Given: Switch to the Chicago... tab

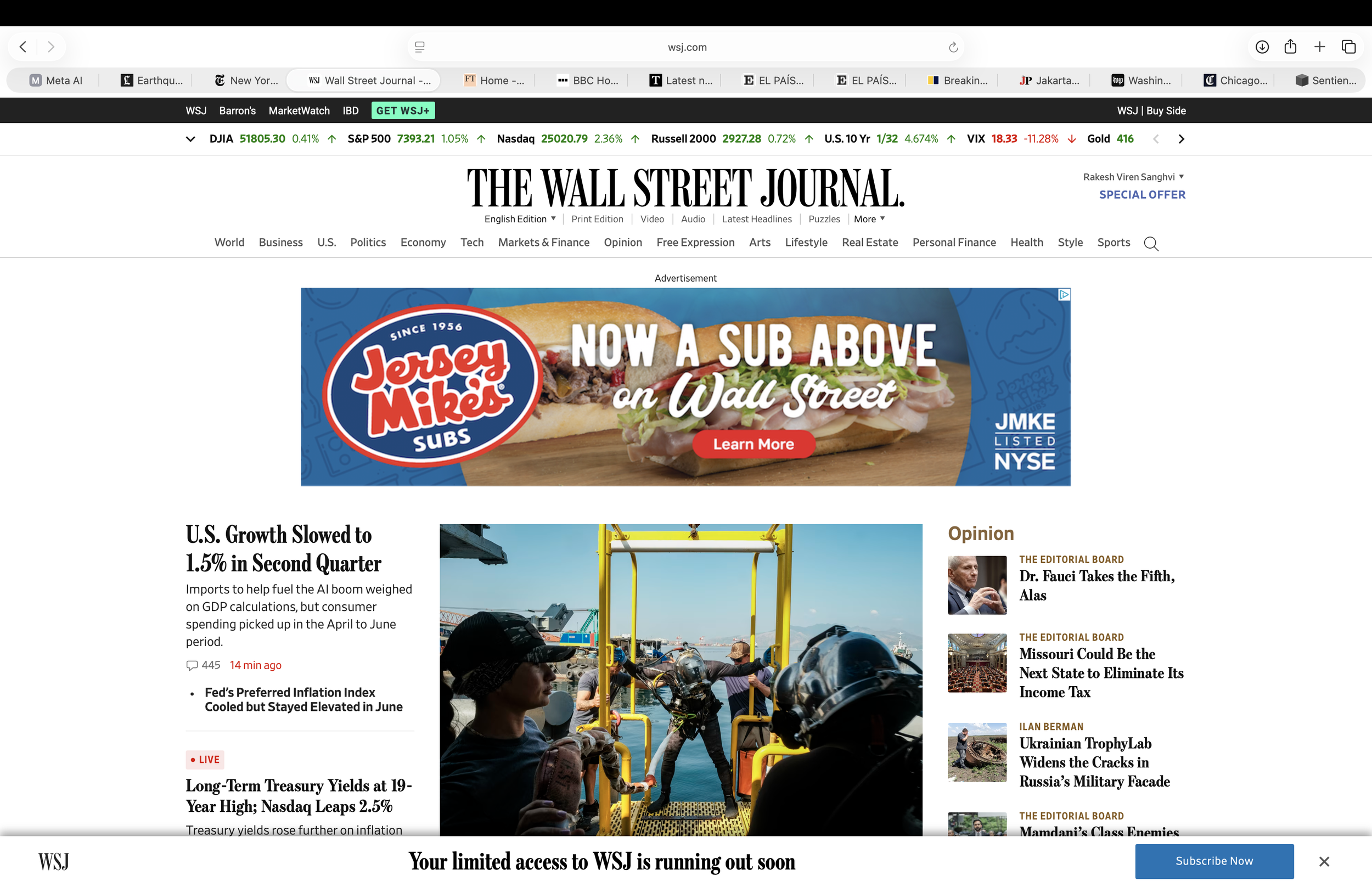Looking at the screenshot, I should 1235,80.
